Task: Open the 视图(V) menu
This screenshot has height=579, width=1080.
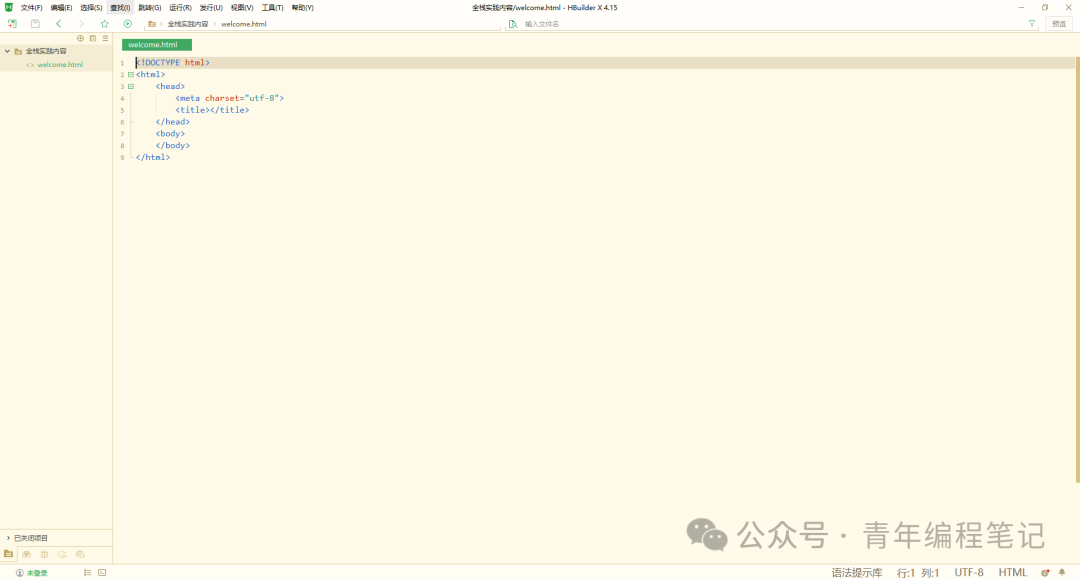Action: pyautogui.click(x=242, y=8)
